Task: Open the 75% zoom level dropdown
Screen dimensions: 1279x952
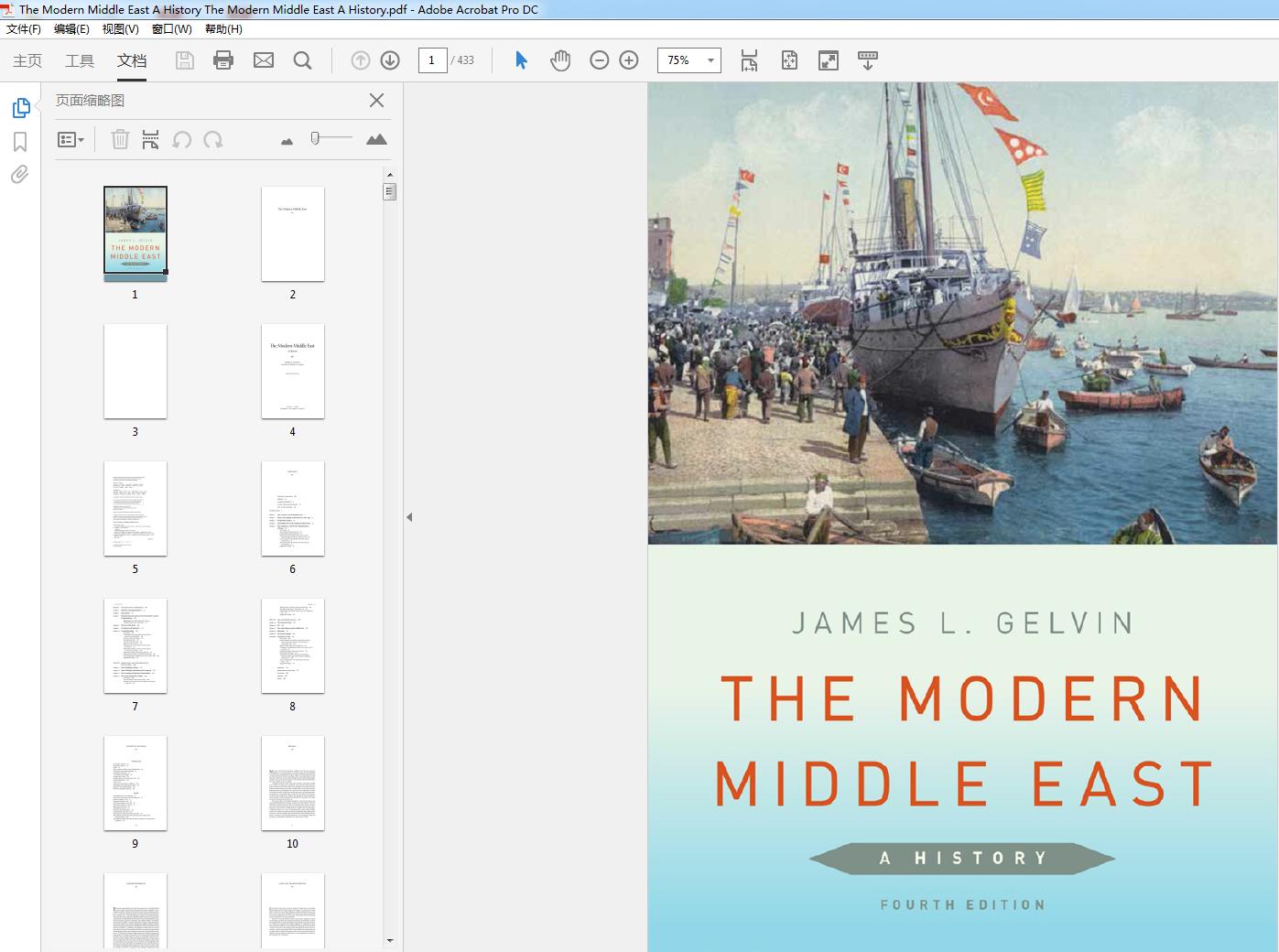Action: click(x=710, y=60)
